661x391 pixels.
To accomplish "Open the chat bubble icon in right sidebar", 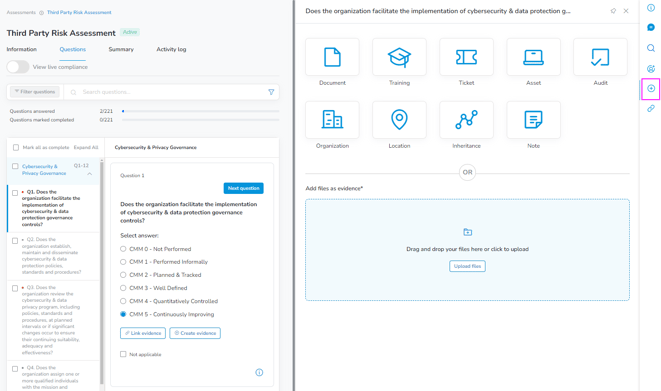I will coord(651,27).
